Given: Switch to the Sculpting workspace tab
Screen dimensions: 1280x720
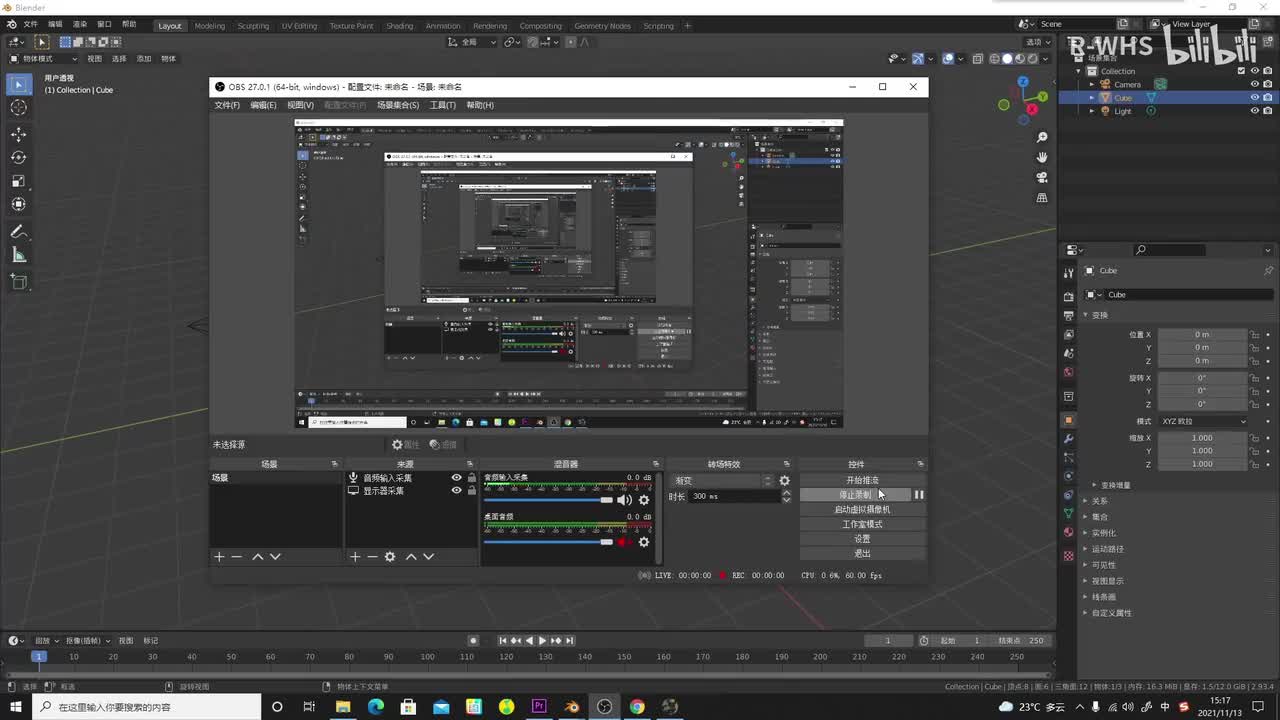Looking at the screenshot, I should 253,26.
